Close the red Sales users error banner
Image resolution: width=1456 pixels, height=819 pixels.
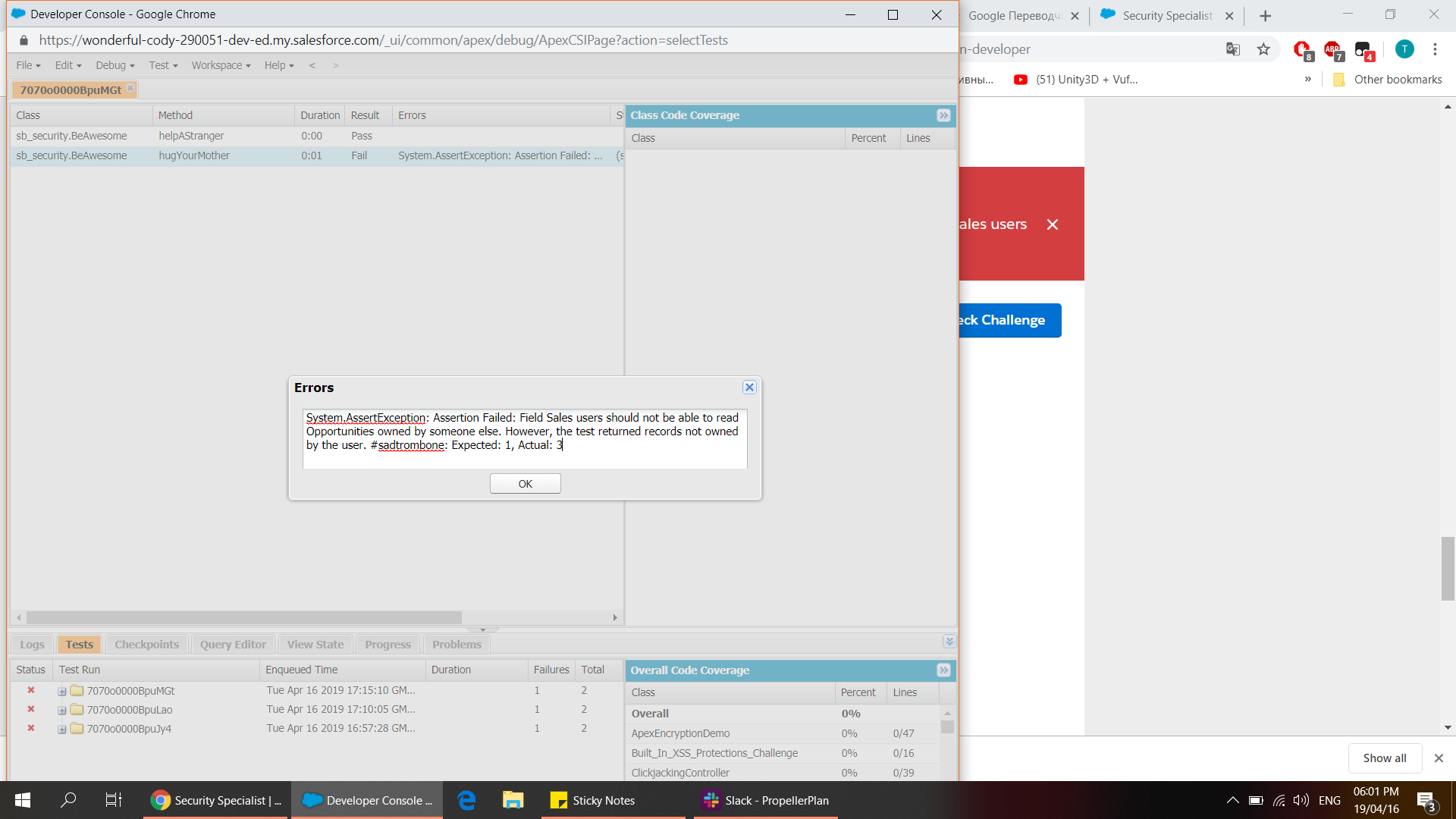pos(1053,224)
